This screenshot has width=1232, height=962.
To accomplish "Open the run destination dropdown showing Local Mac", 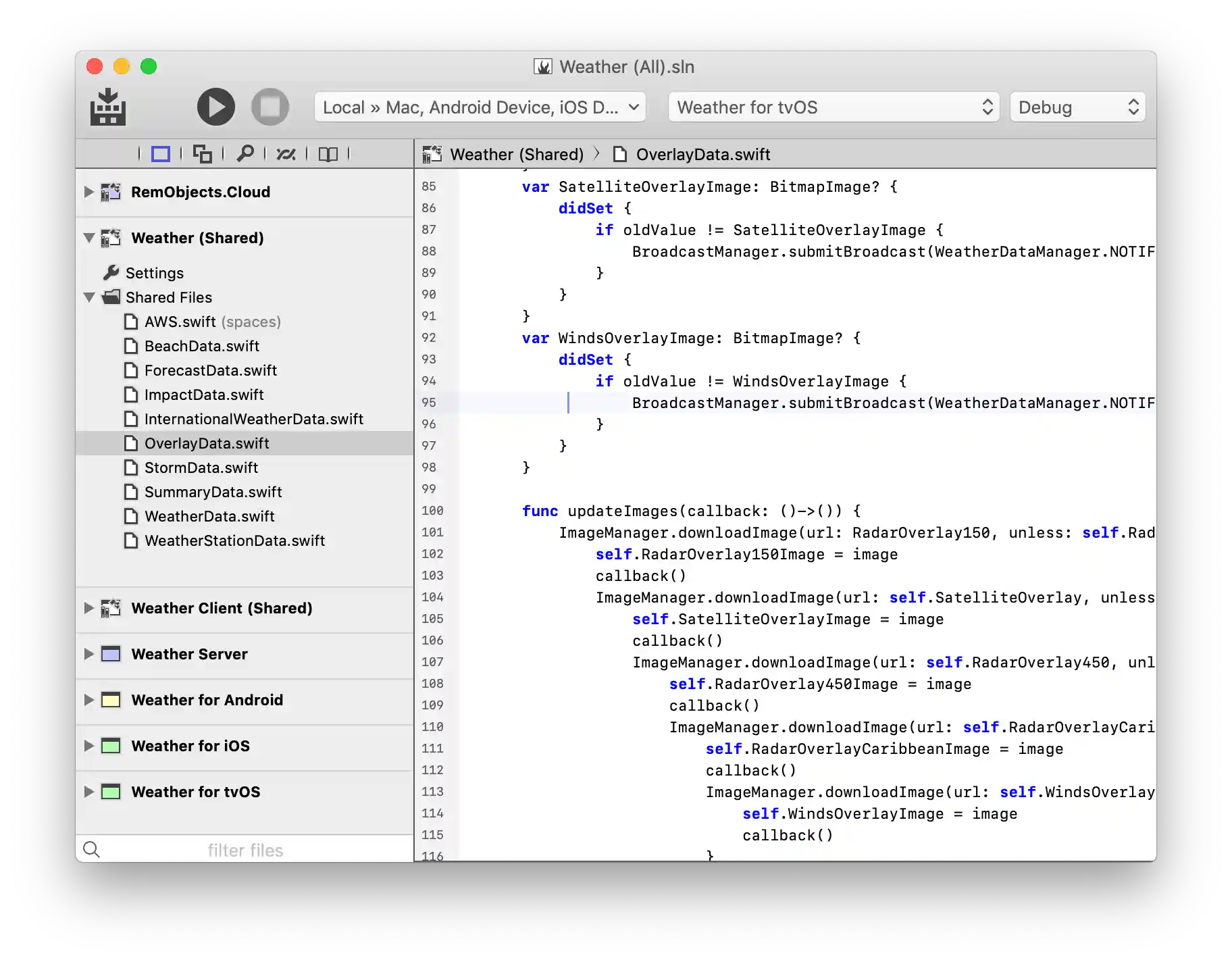I will (480, 107).
